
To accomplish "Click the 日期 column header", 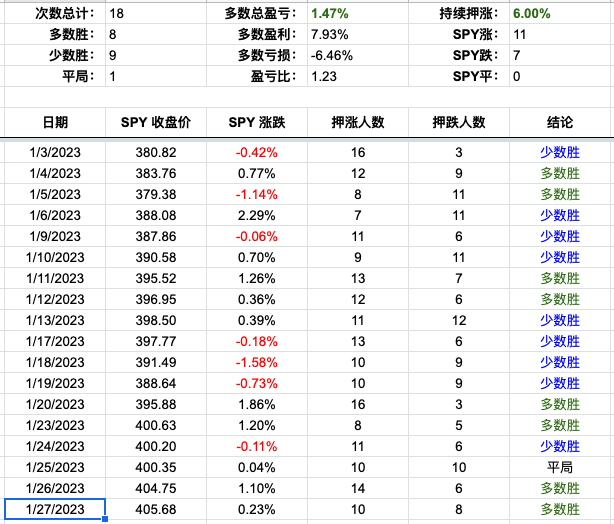I will pos(55,122).
